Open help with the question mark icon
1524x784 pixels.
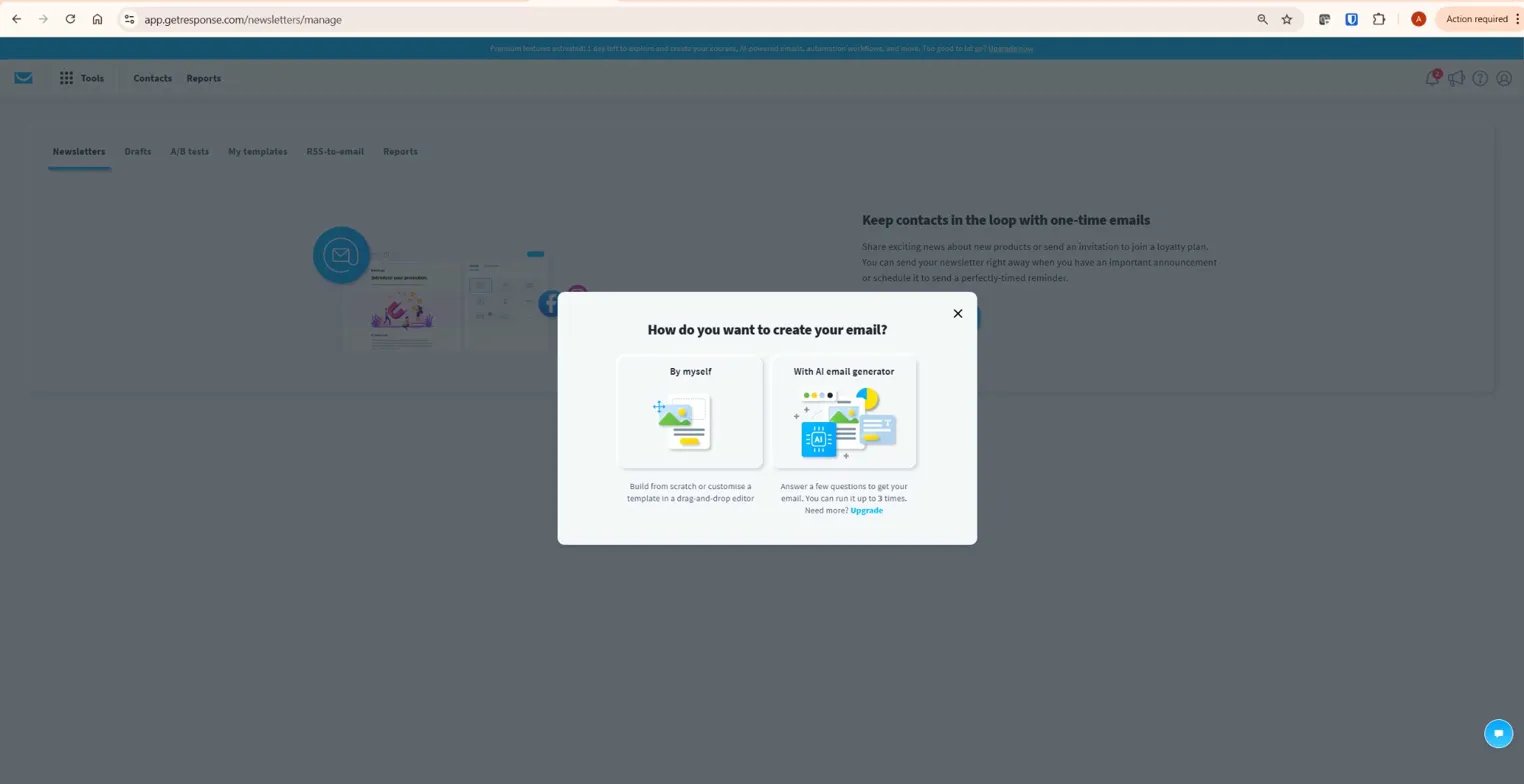pyautogui.click(x=1480, y=78)
